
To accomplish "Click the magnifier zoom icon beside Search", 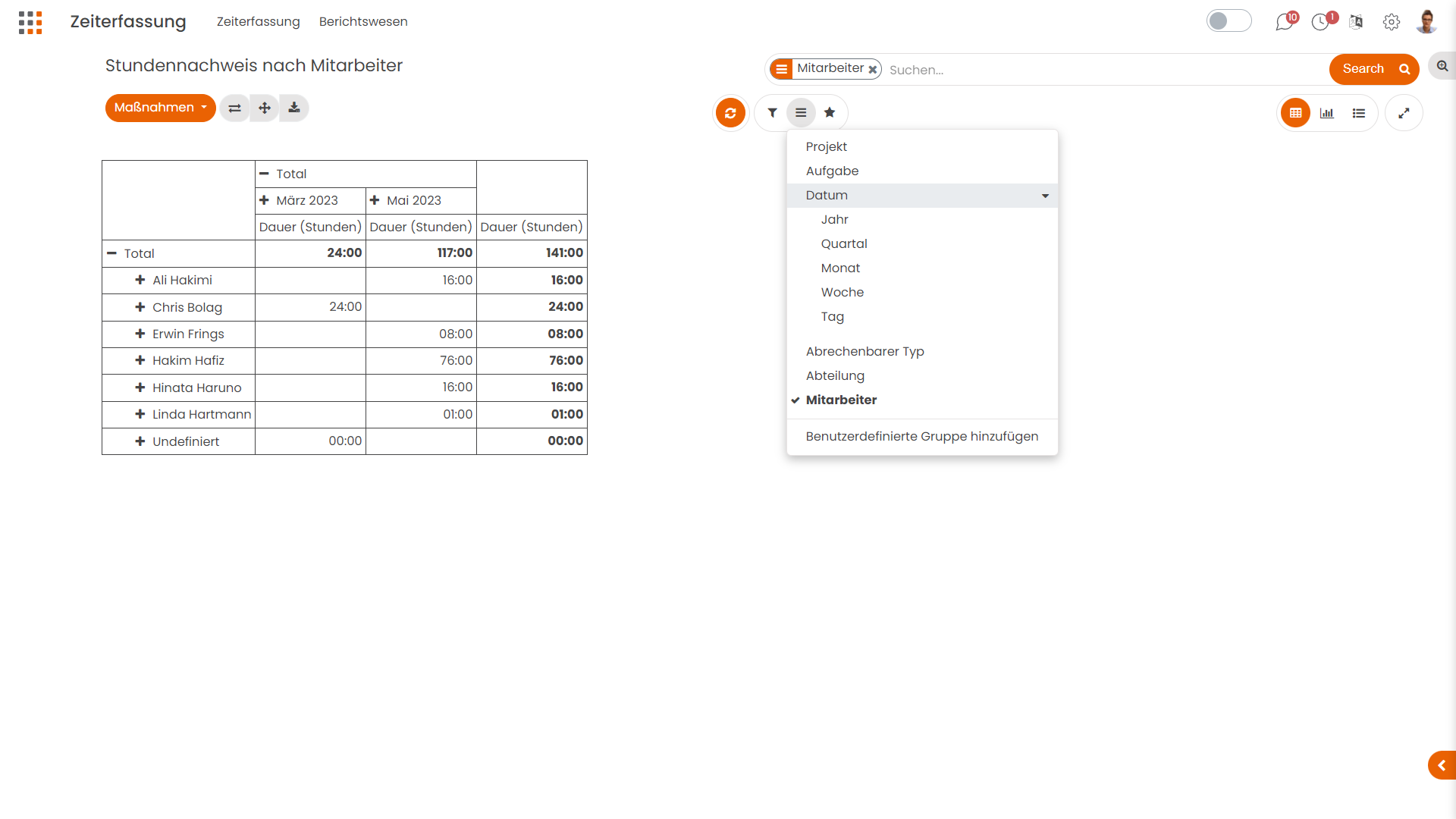I will click(x=1442, y=67).
